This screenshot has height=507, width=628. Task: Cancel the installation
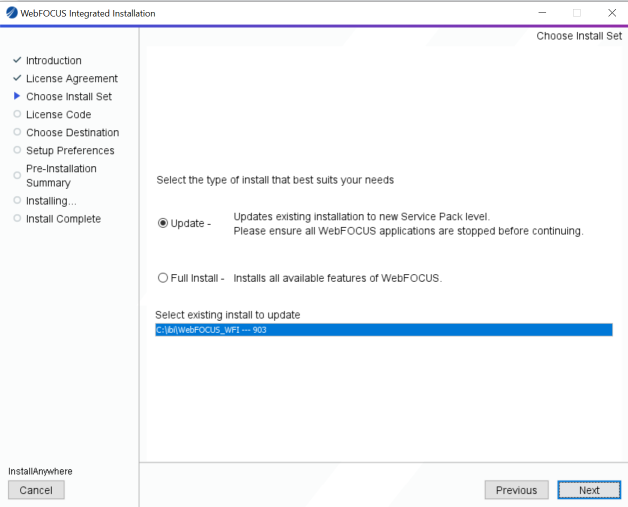tap(36, 490)
